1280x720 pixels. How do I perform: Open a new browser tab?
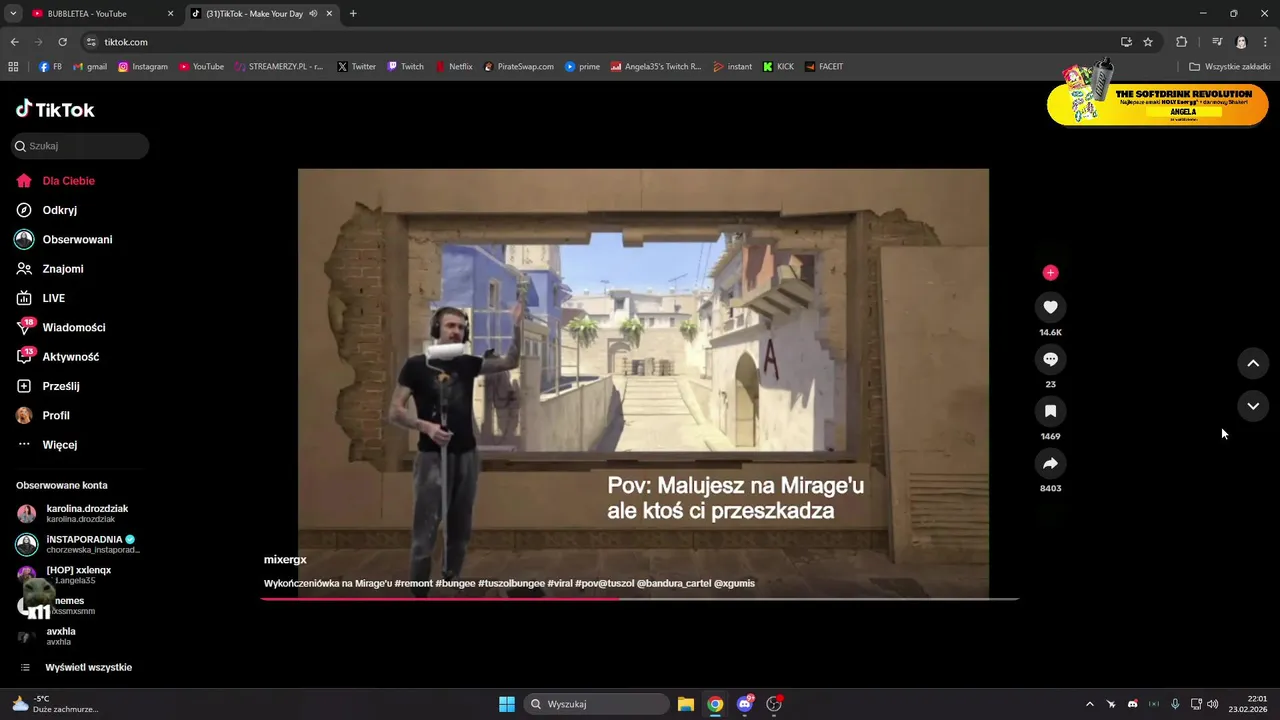pyautogui.click(x=353, y=14)
